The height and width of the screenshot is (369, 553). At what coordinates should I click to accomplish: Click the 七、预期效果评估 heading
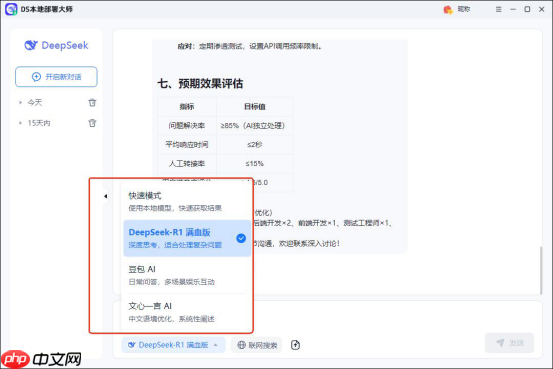click(200, 84)
